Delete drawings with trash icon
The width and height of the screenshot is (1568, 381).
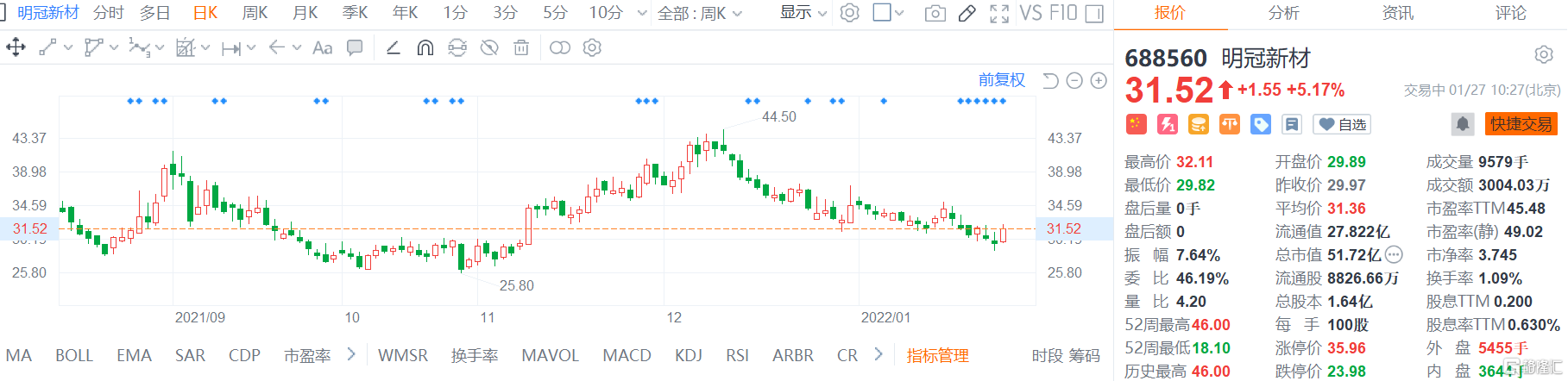(x=521, y=47)
